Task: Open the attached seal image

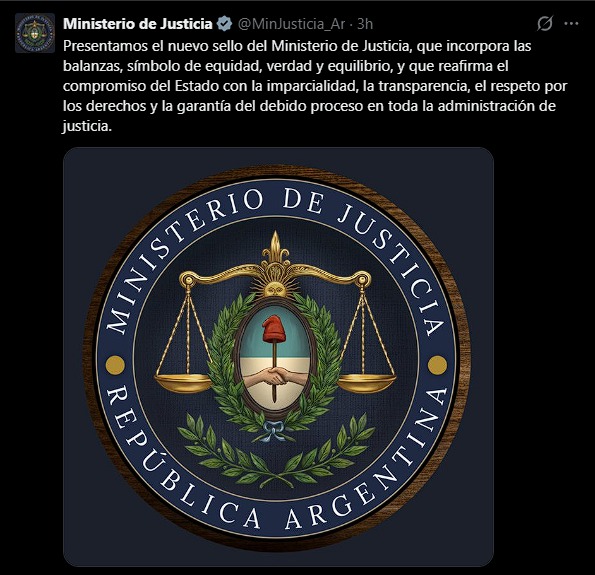Action: 278,357
